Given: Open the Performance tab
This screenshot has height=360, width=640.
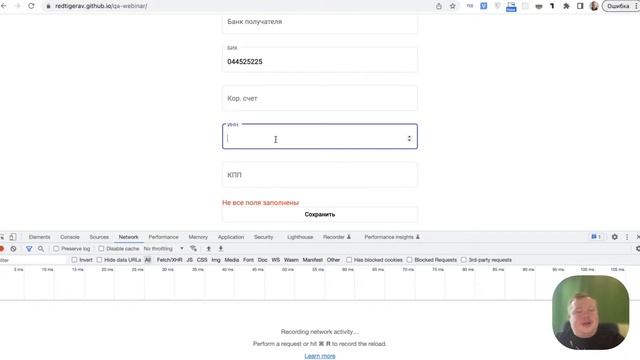Looking at the screenshot, I should pos(163,237).
